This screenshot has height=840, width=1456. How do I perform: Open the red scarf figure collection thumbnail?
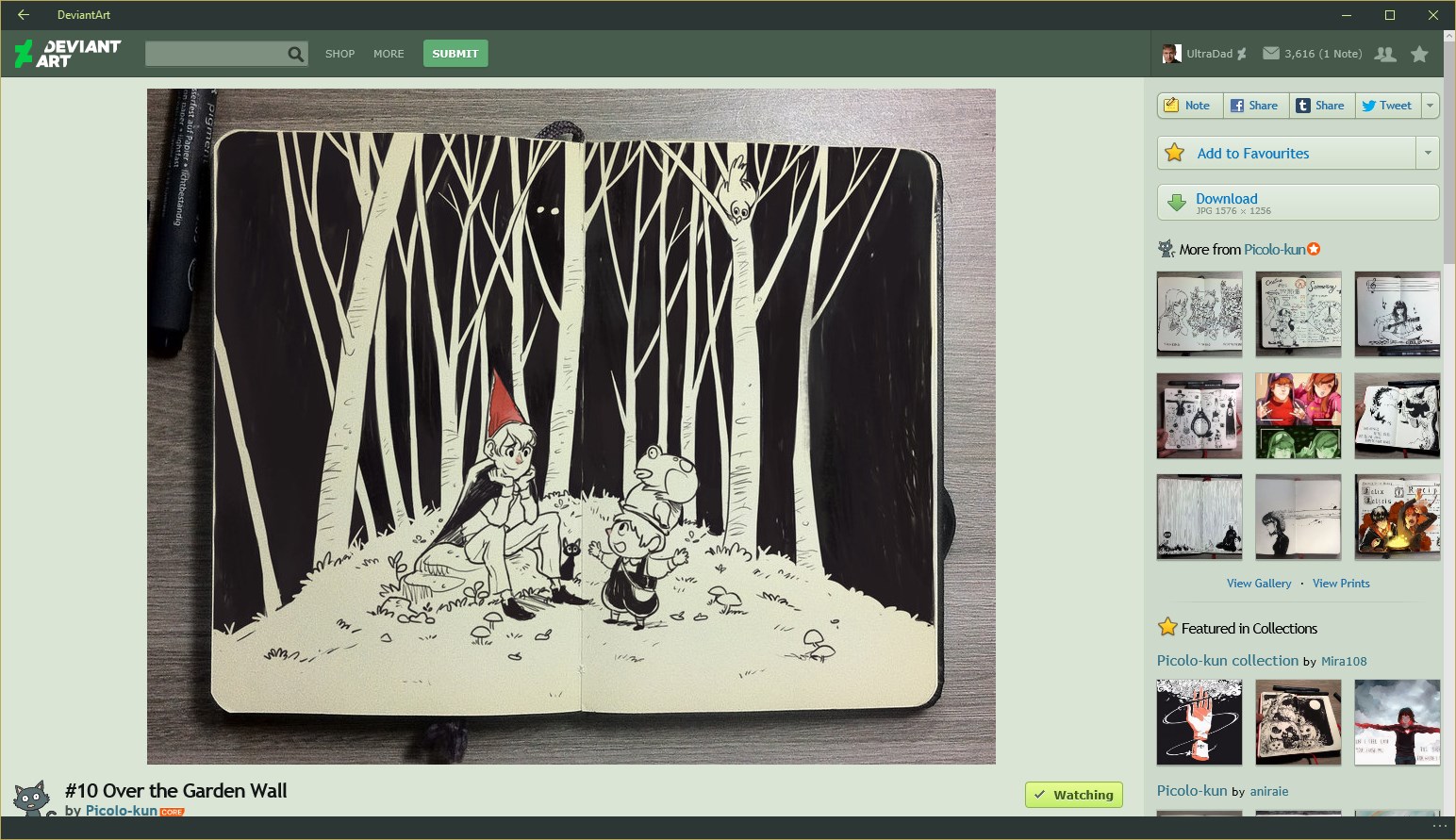pos(1398,722)
